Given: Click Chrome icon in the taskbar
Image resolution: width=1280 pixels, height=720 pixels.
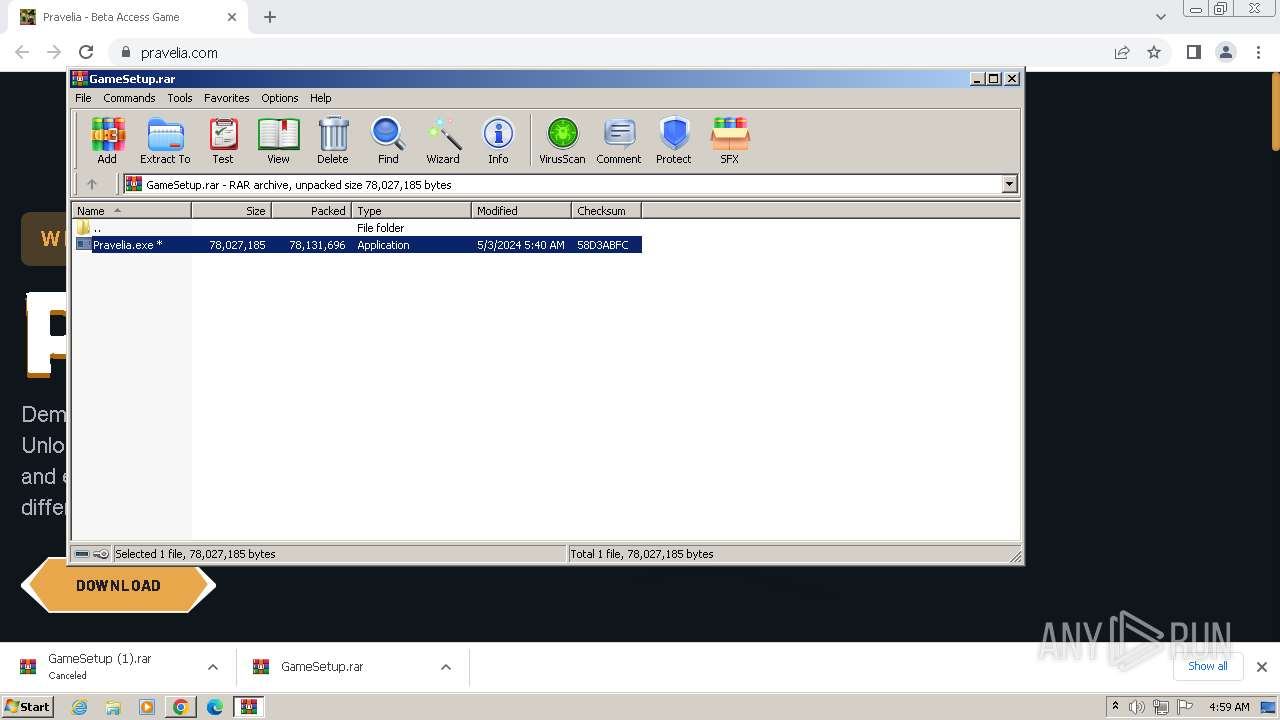Looking at the screenshot, I should click(x=180, y=707).
